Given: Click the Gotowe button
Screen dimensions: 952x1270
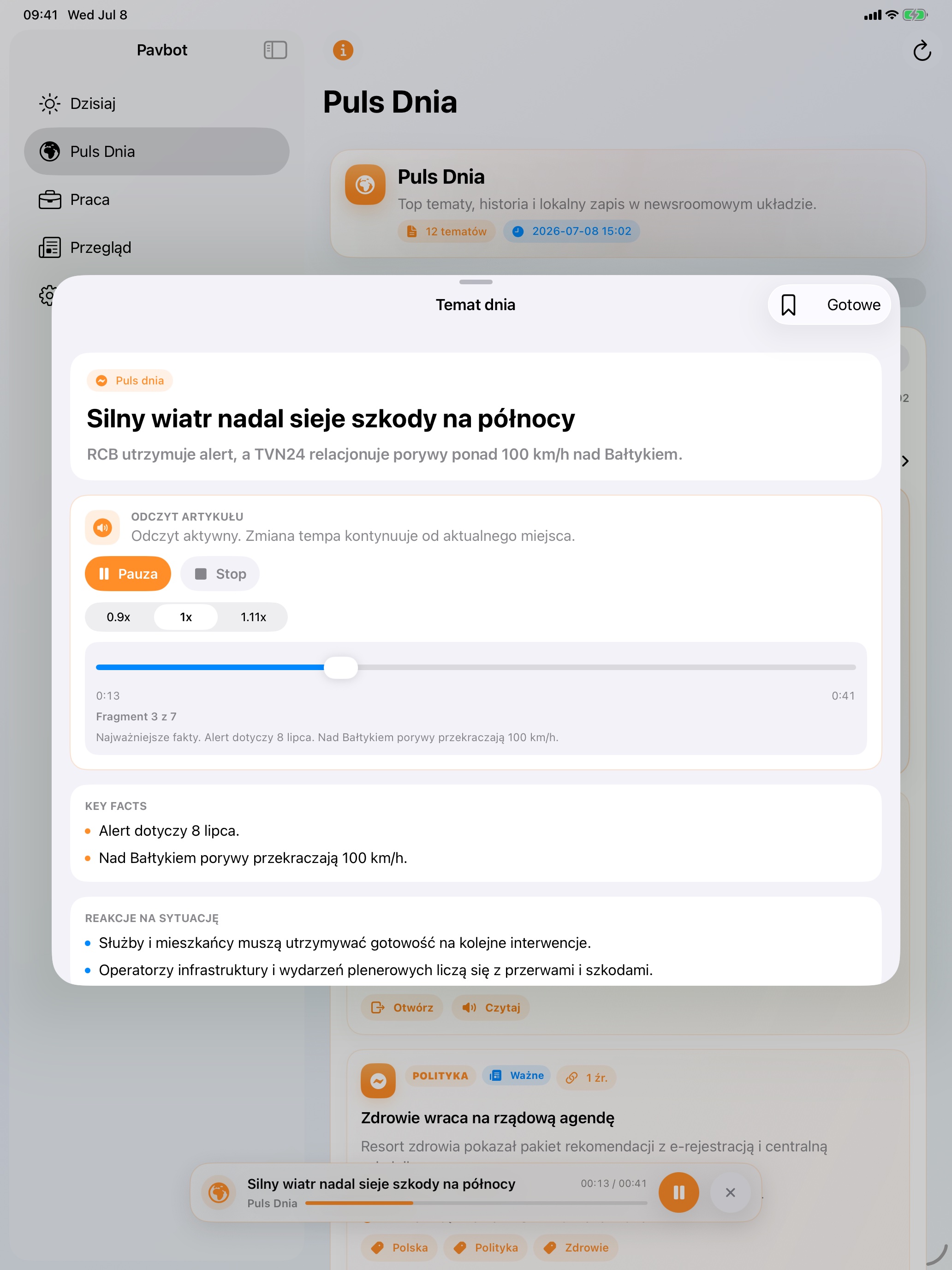Looking at the screenshot, I should click(853, 305).
